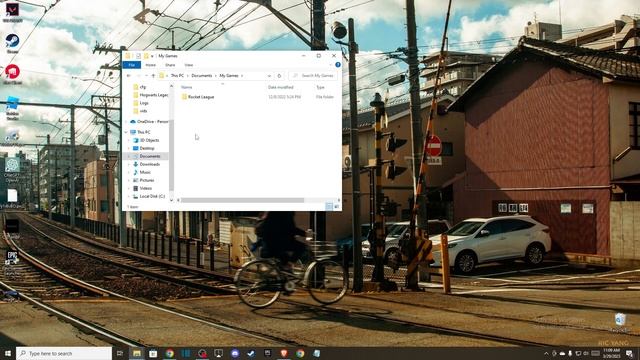Sort by the Type column header
The width and height of the screenshot is (640, 360).
pos(320,87)
